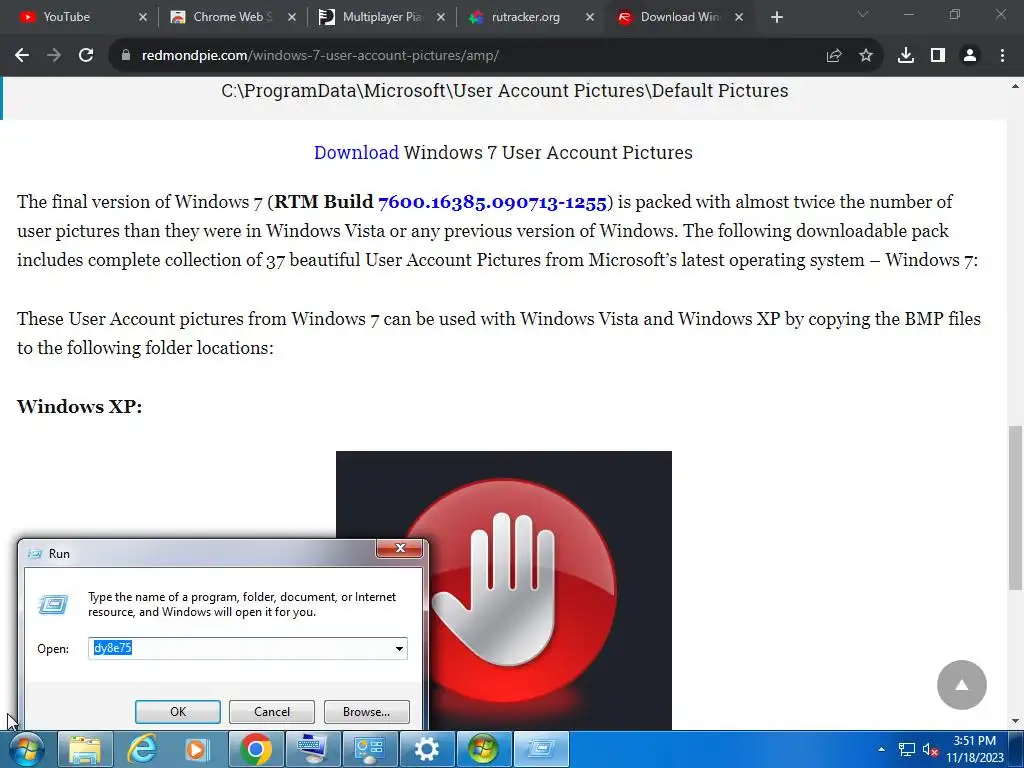Open the clock showing 3:51 PM
Viewport: 1024px width, 768px height.
click(975, 749)
